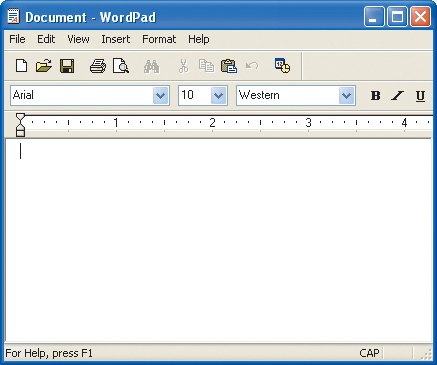Viewport: 437px width, 365px height.
Task: Create a new document with New icon
Action: click(22, 66)
